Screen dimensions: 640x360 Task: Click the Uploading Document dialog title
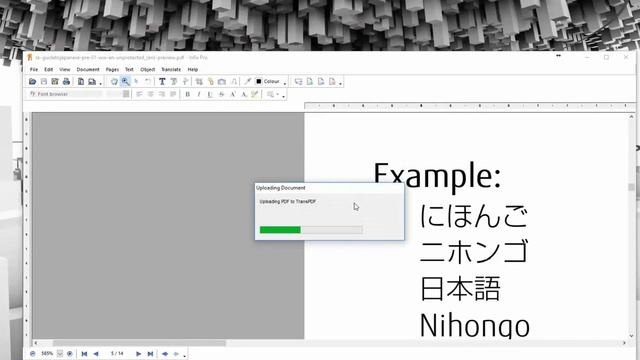281,188
